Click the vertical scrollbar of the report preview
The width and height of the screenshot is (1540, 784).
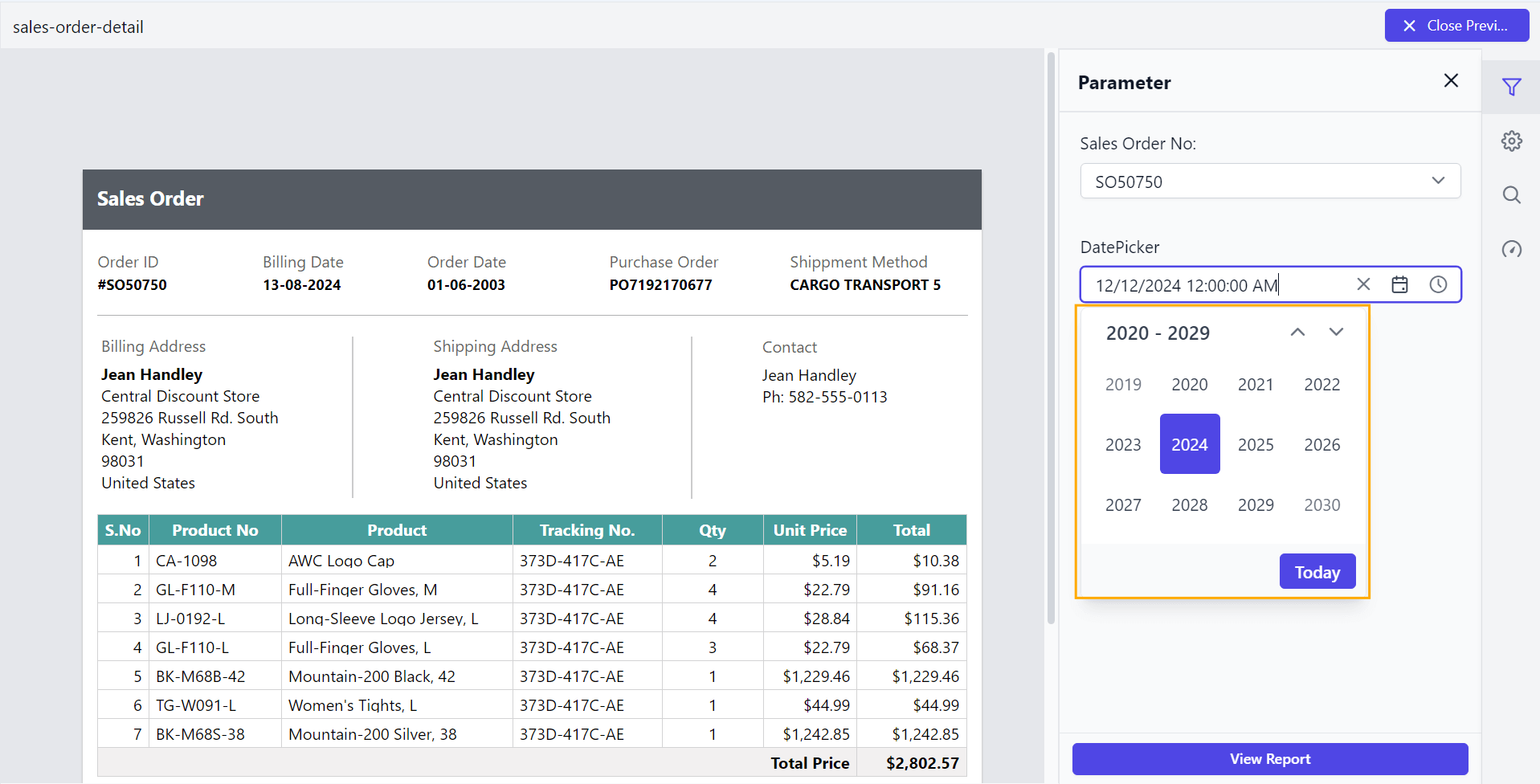click(1051, 337)
